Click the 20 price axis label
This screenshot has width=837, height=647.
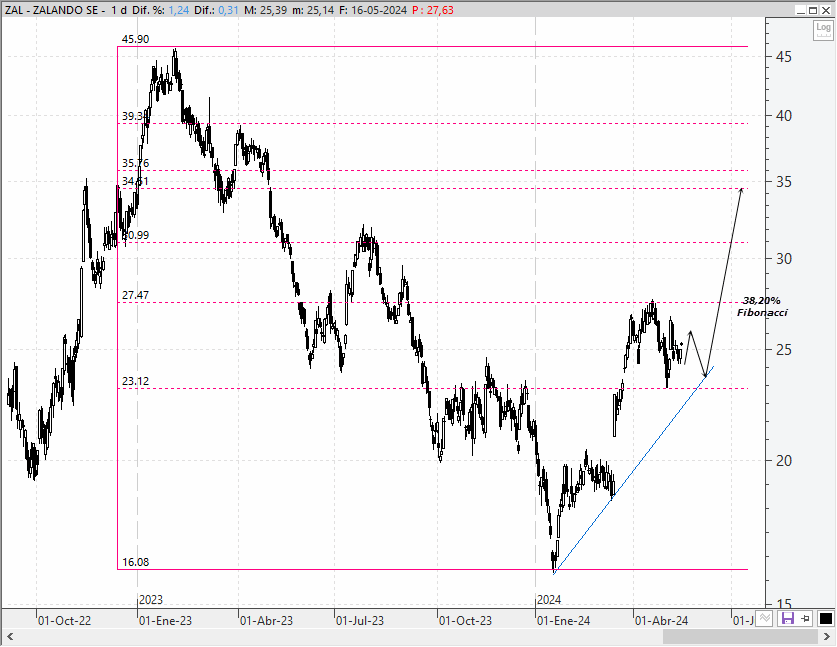[x=784, y=461]
